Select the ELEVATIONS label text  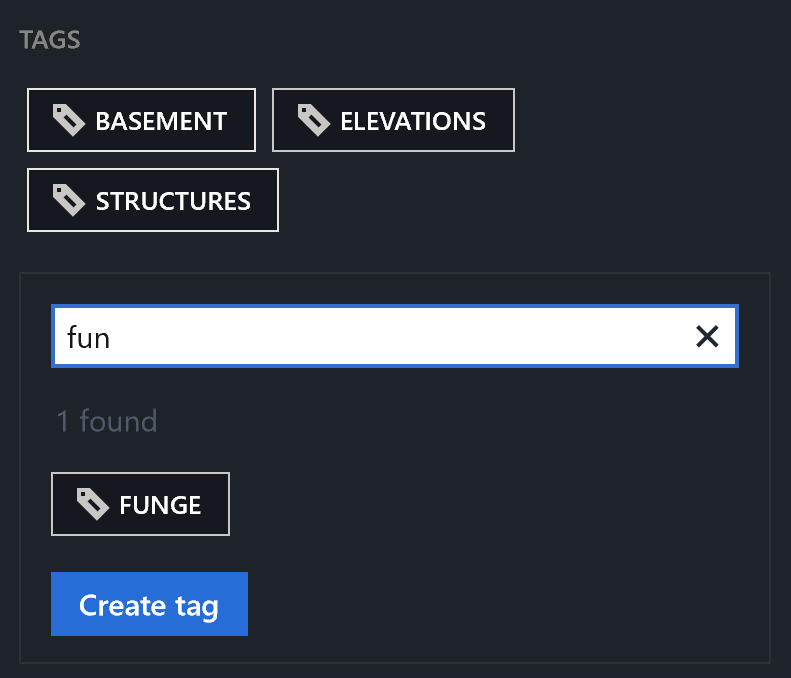click(x=413, y=121)
